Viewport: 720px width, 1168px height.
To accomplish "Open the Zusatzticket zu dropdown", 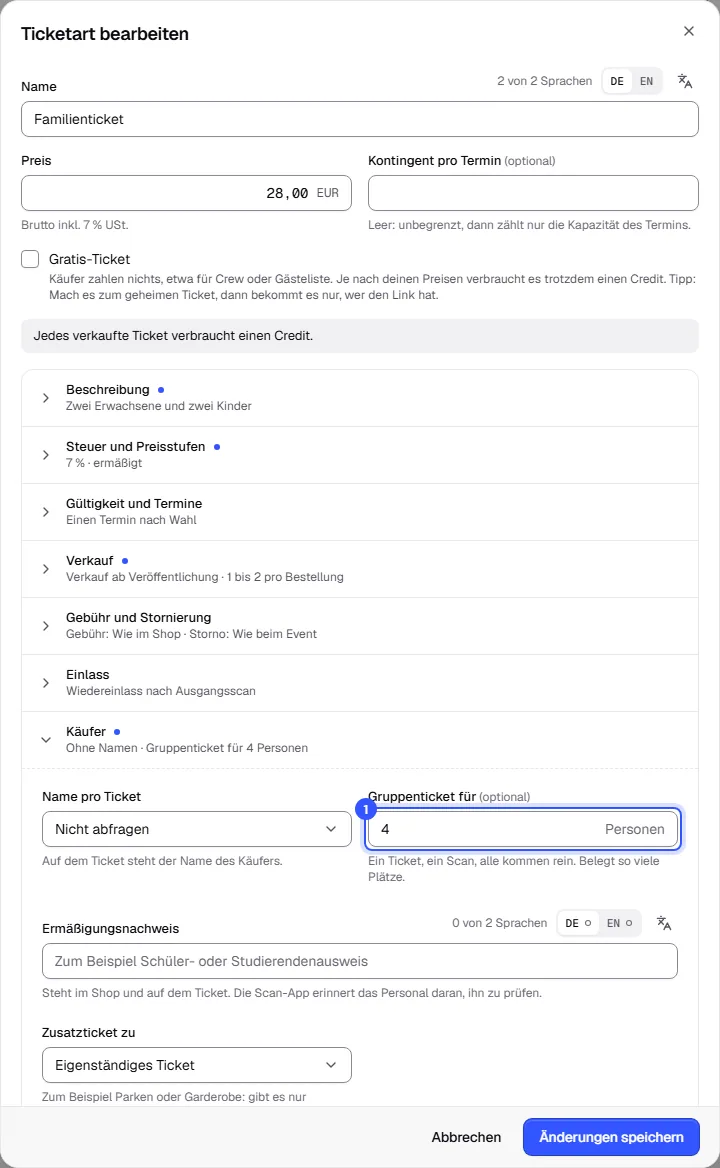I will 197,1065.
